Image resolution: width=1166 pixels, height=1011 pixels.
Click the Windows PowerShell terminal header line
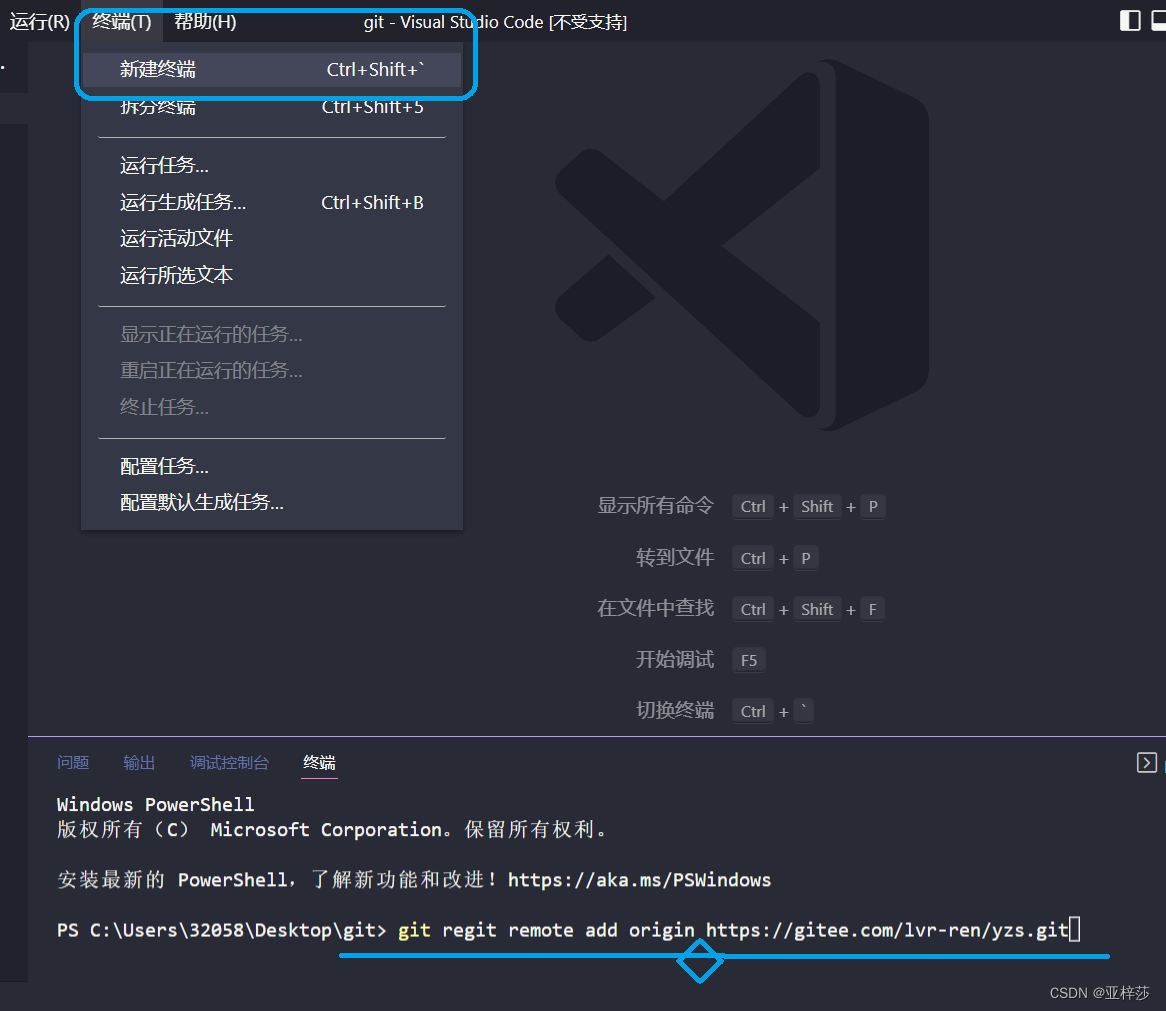(x=155, y=805)
